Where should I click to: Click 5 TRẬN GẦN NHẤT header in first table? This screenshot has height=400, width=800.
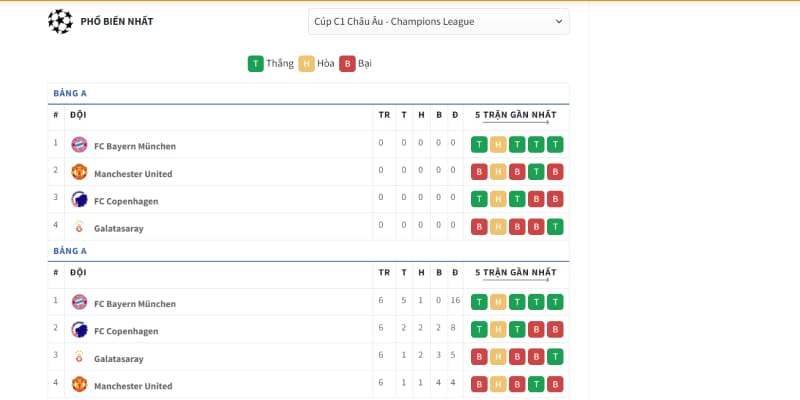(514, 114)
